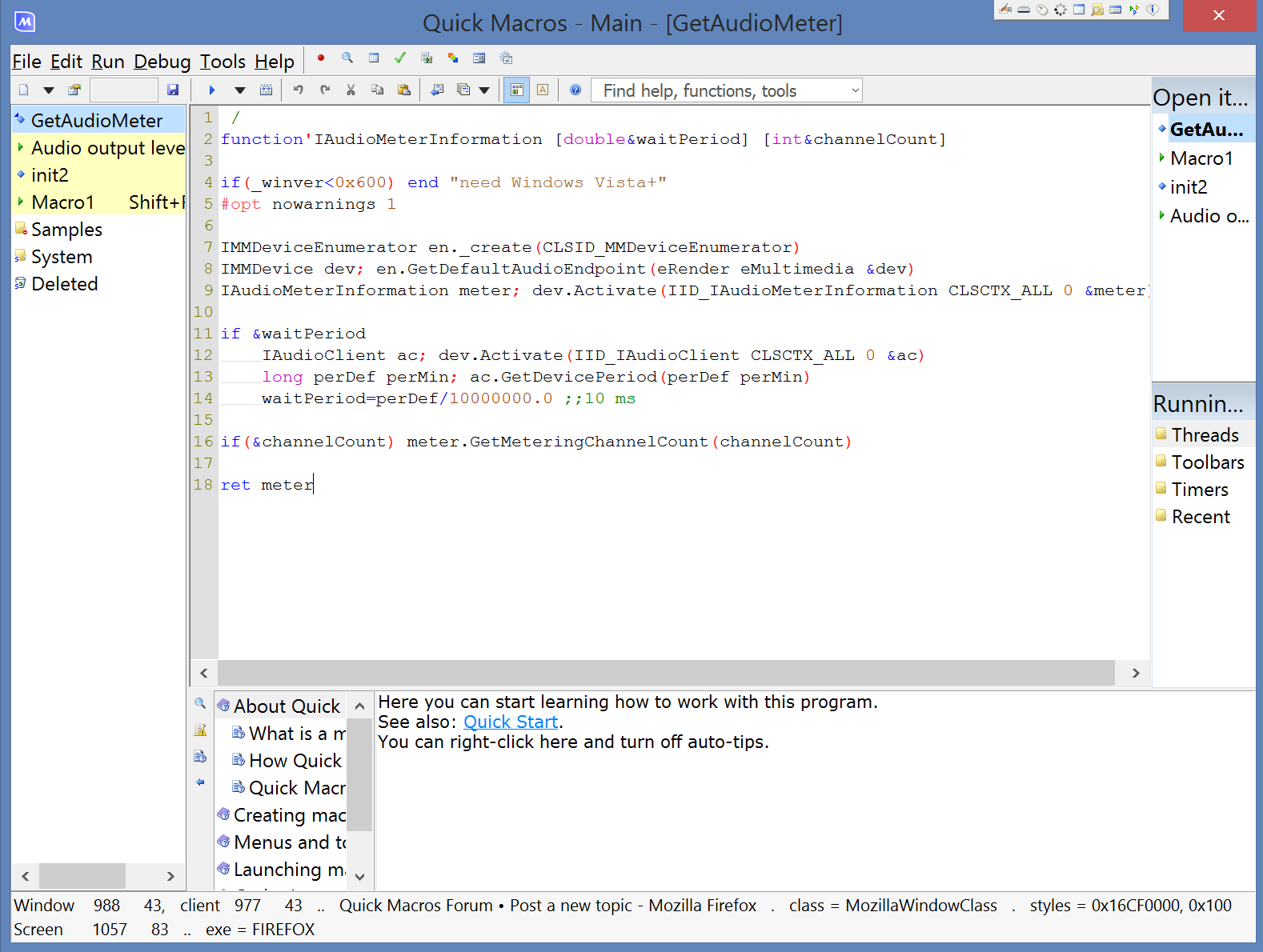Open the Tools menu

[223, 62]
